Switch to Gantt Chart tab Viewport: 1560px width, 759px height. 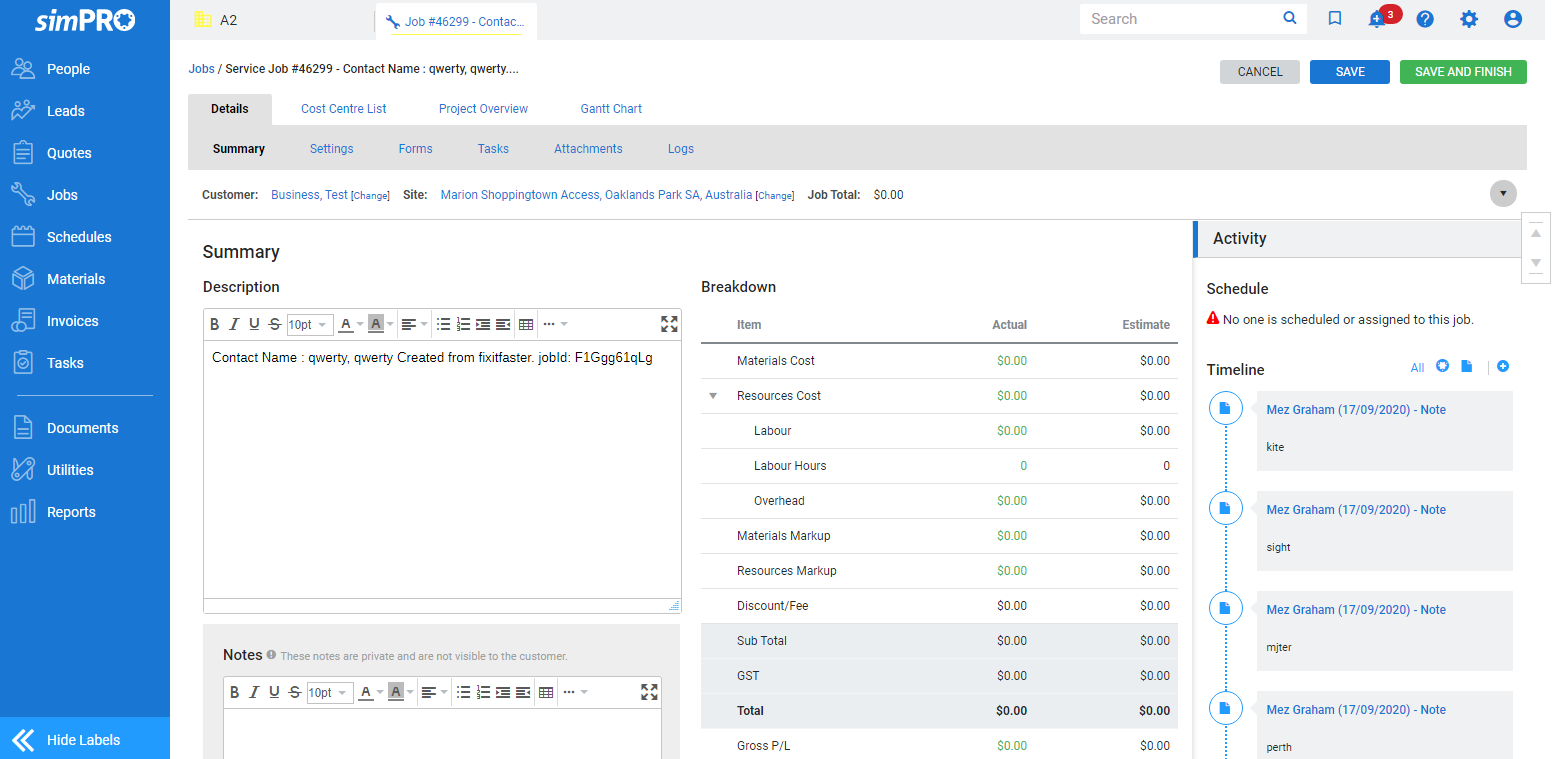pyautogui.click(x=611, y=109)
